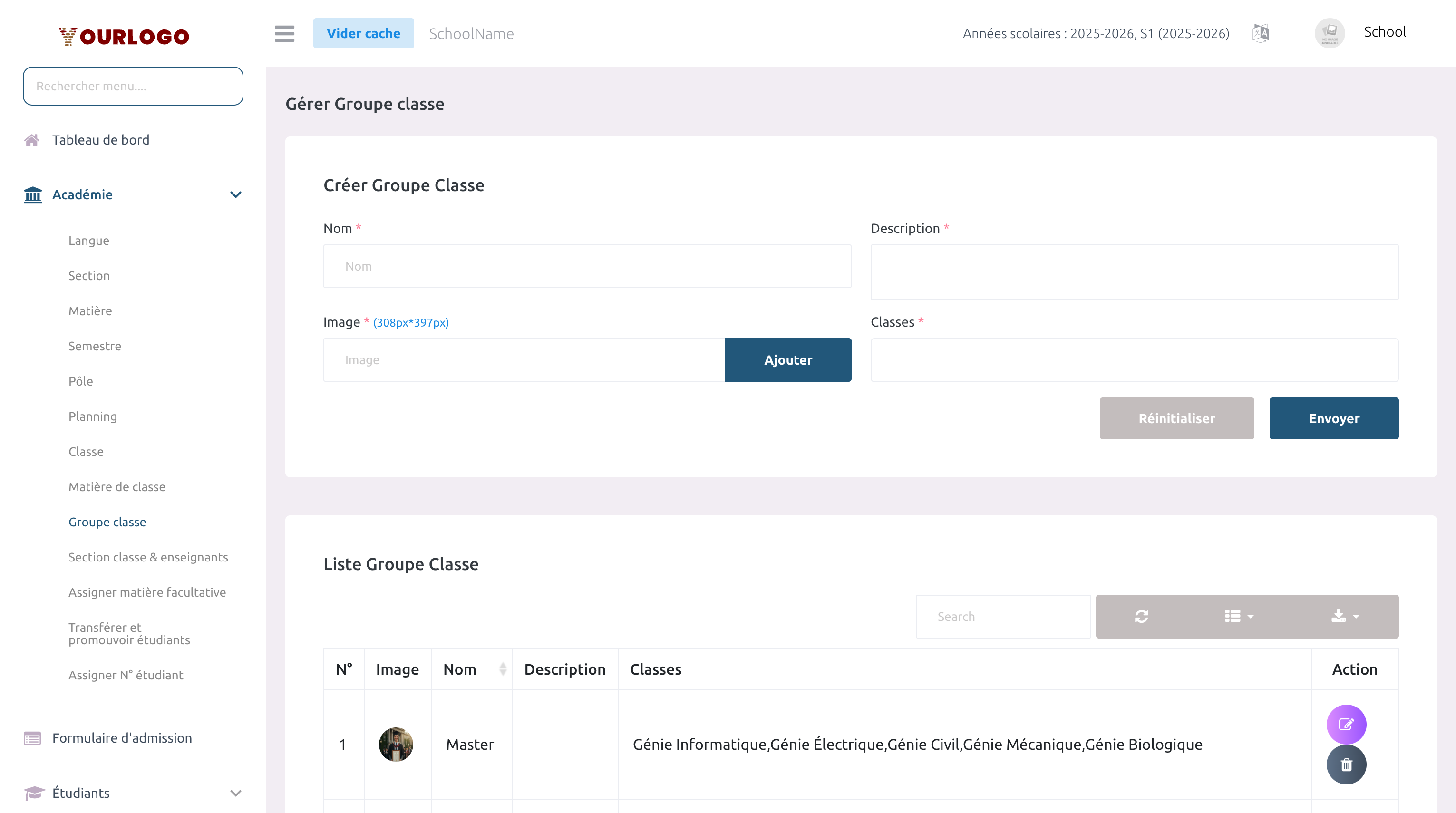This screenshot has width=1456, height=813.
Task: Click the delete icon for the Master group
Action: (x=1346, y=765)
